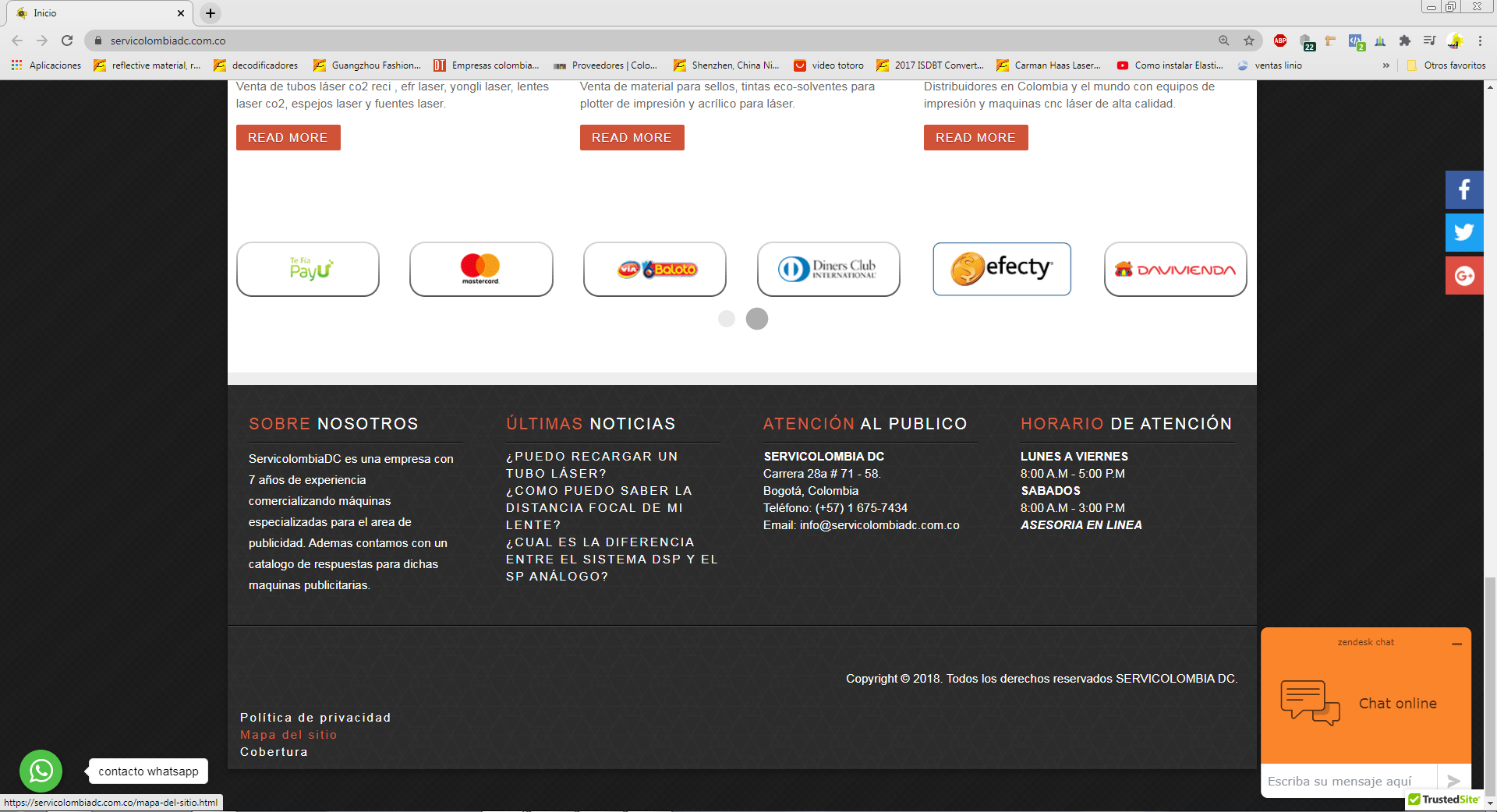Image resolution: width=1497 pixels, height=812 pixels.
Task: Click the contacto whatsapp label
Action: [148, 771]
